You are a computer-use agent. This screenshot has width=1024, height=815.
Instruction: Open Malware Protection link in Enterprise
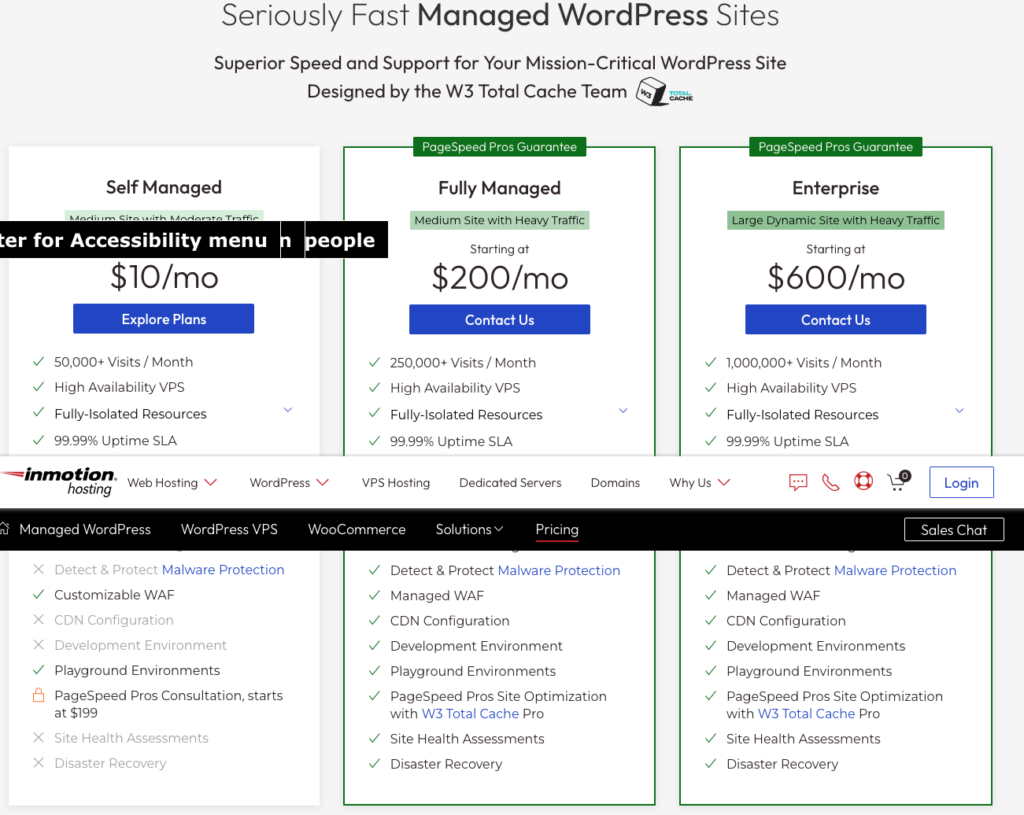tap(895, 570)
